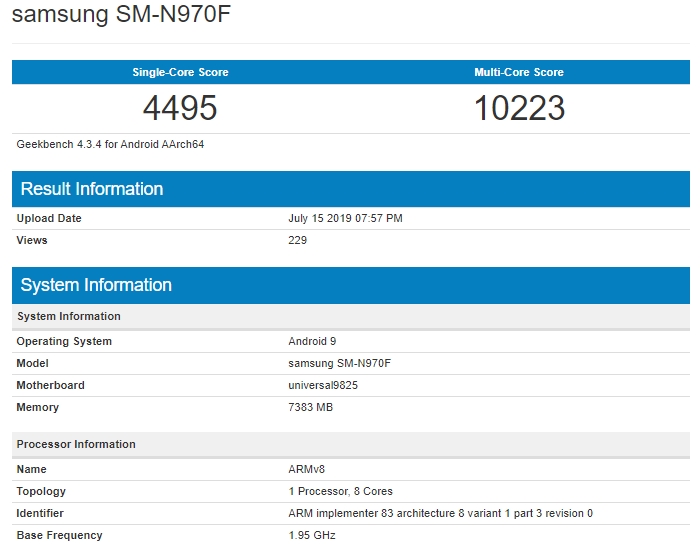700x544 pixels.
Task: Click the Processor Information subsection header
Action: (x=76, y=444)
